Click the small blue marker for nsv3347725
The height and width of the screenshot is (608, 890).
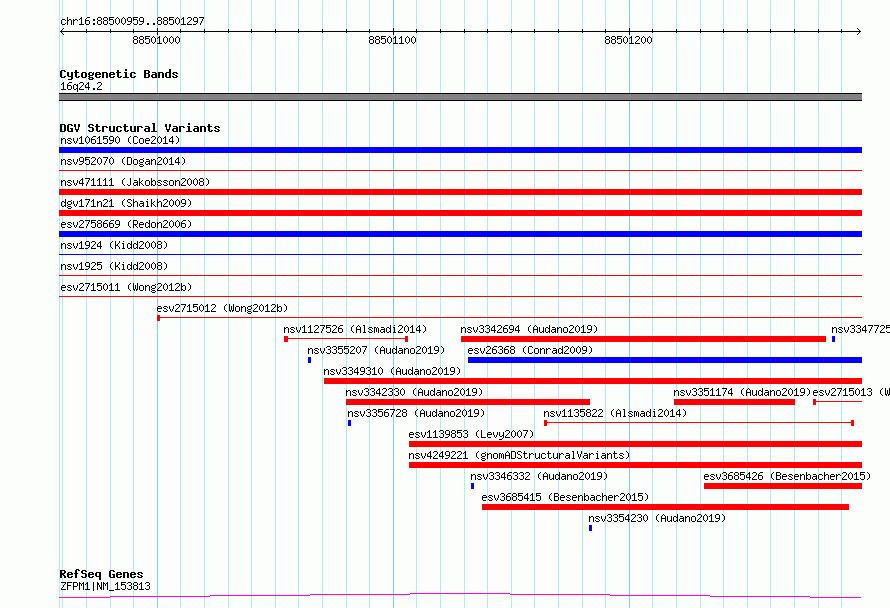pos(833,339)
